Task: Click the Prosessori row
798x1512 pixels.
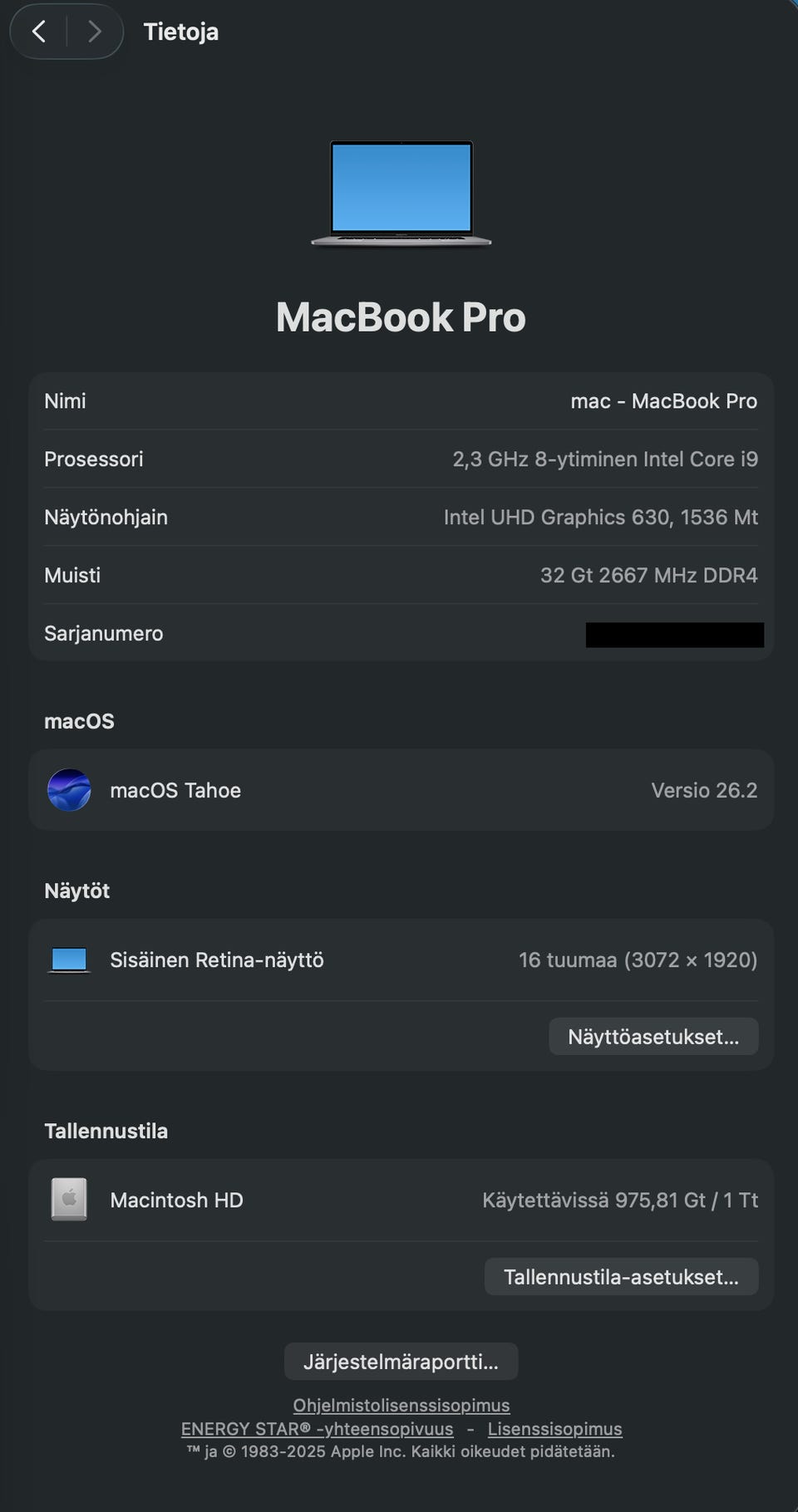Action: (401, 459)
